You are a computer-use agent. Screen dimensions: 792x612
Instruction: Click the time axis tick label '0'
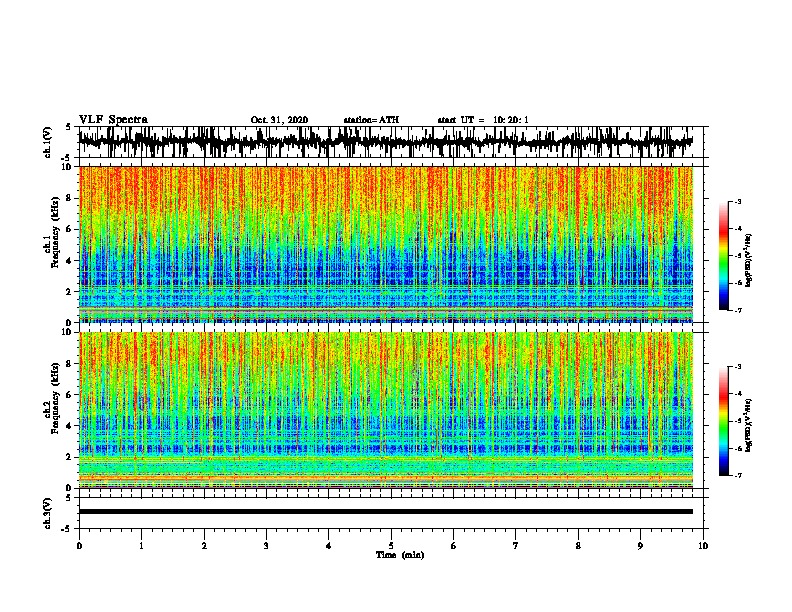(x=79, y=546)
